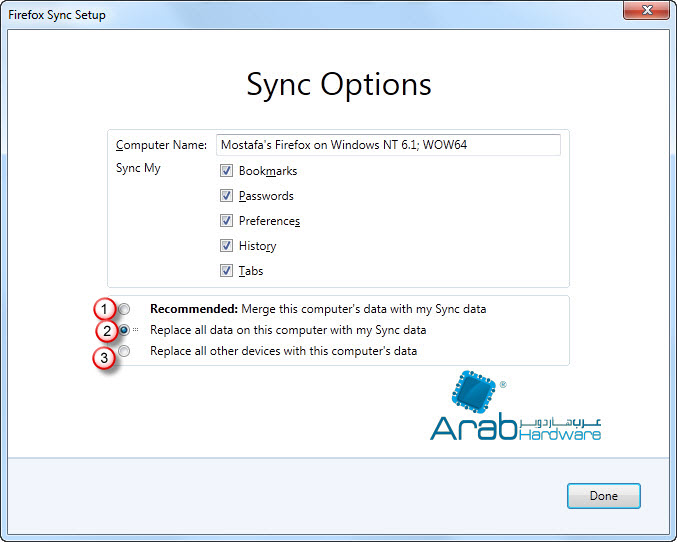Viewport: 677px width, 542px height.
Task: Choose Replace all data on this computer
Action: pos(124,330)
